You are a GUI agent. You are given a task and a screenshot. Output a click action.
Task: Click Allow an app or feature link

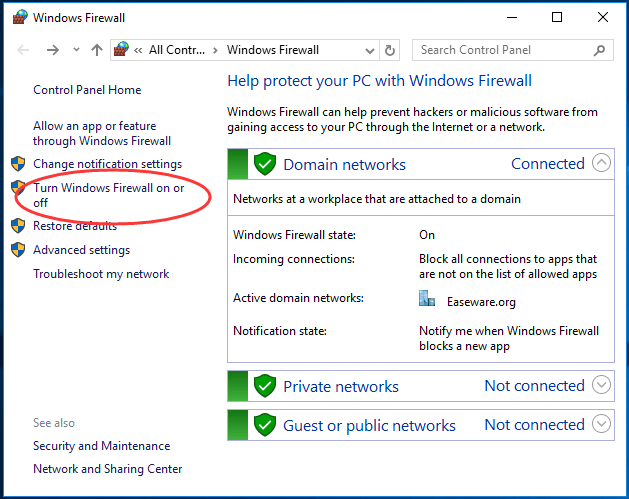point(102,133)
